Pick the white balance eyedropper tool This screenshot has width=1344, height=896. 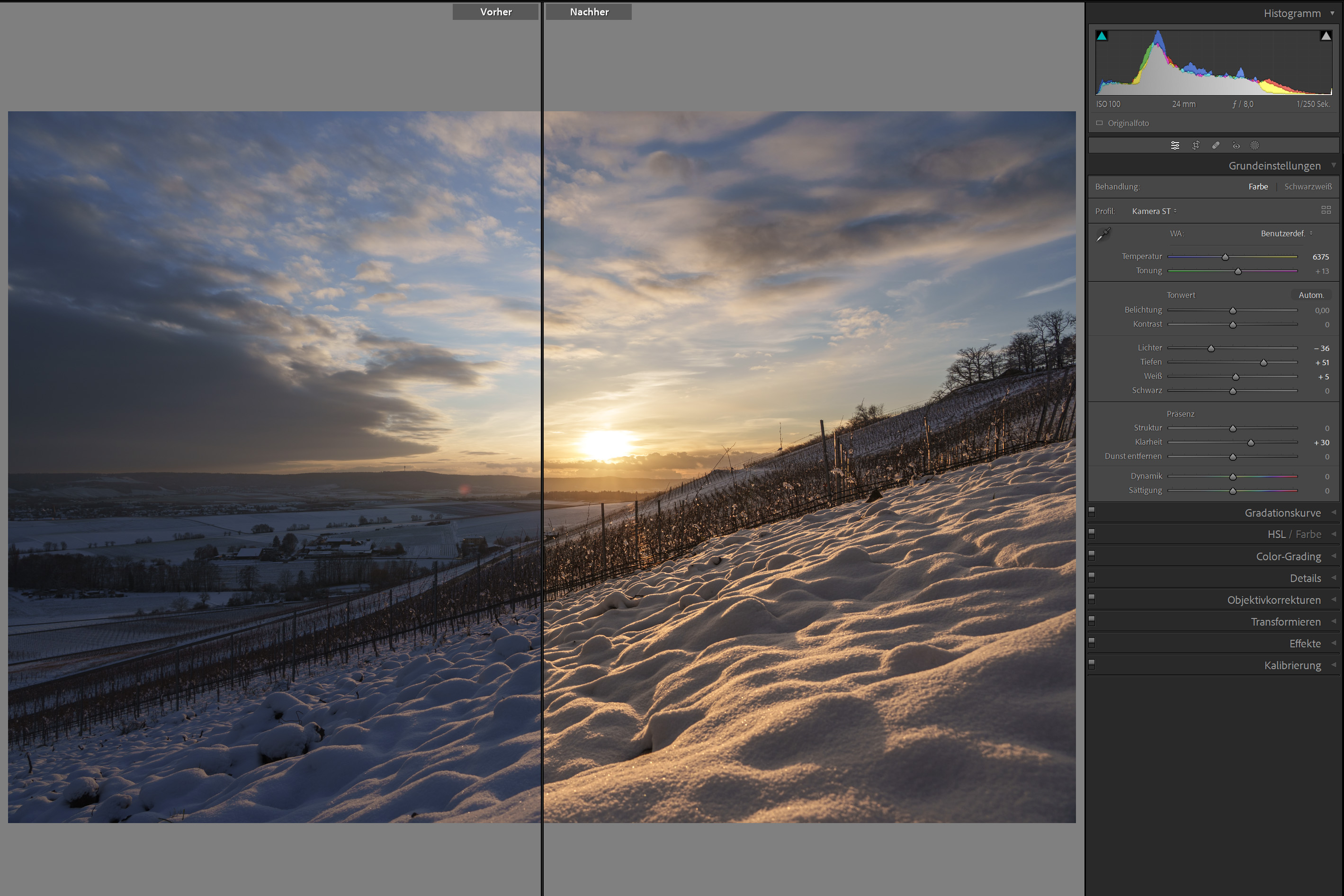[1104, 234]
